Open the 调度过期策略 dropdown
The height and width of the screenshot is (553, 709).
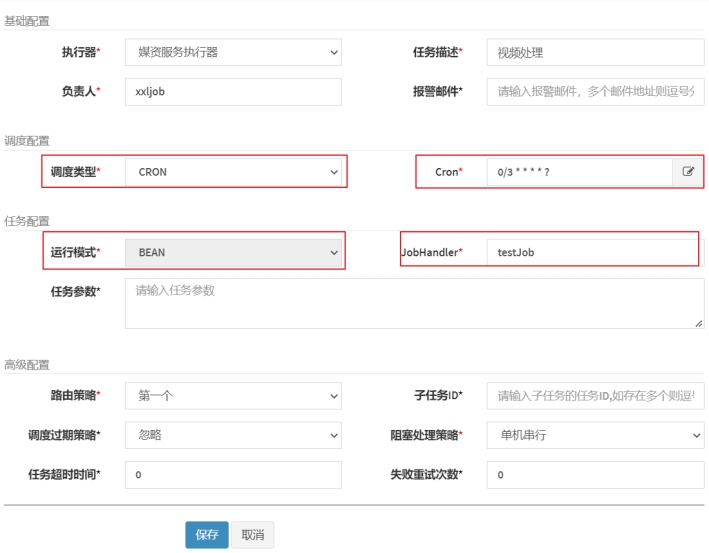coord(233,435)
